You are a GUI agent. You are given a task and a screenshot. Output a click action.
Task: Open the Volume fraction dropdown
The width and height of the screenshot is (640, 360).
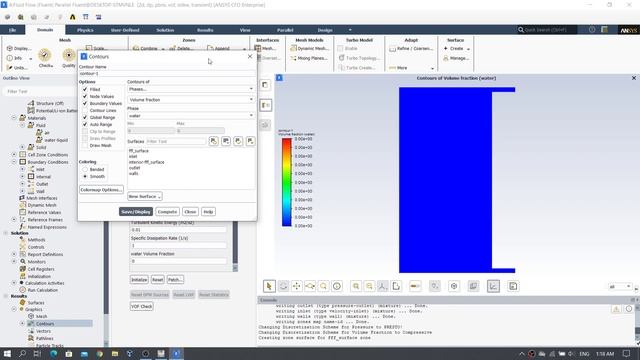(191, 100)
